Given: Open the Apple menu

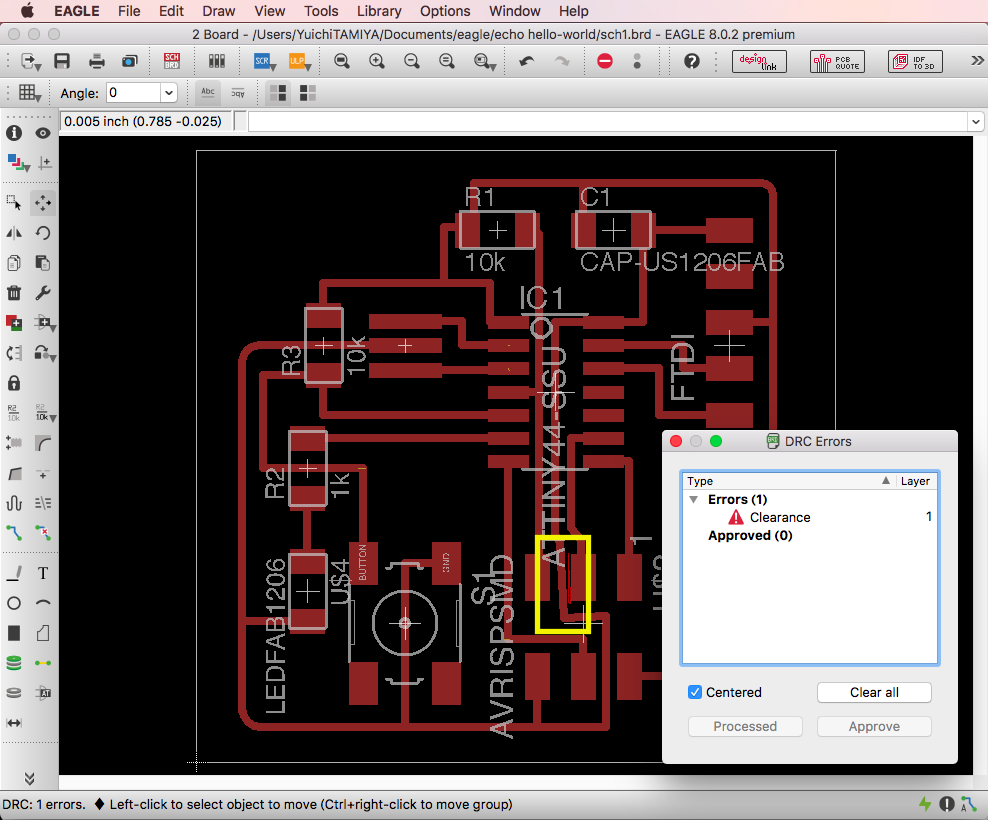Looking at the screenshot, I should coord(27,11).
